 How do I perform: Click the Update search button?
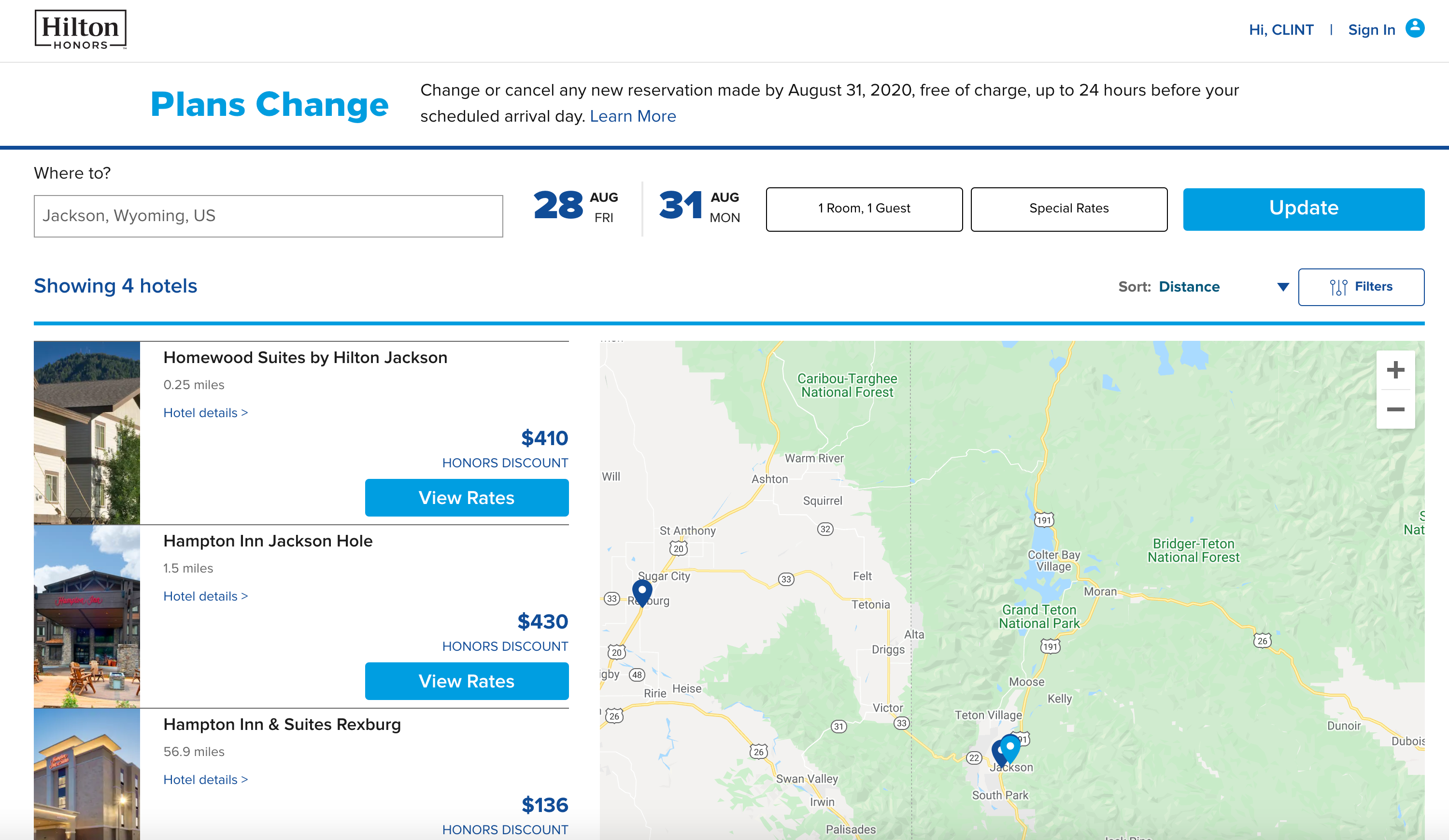[1303, 209]
